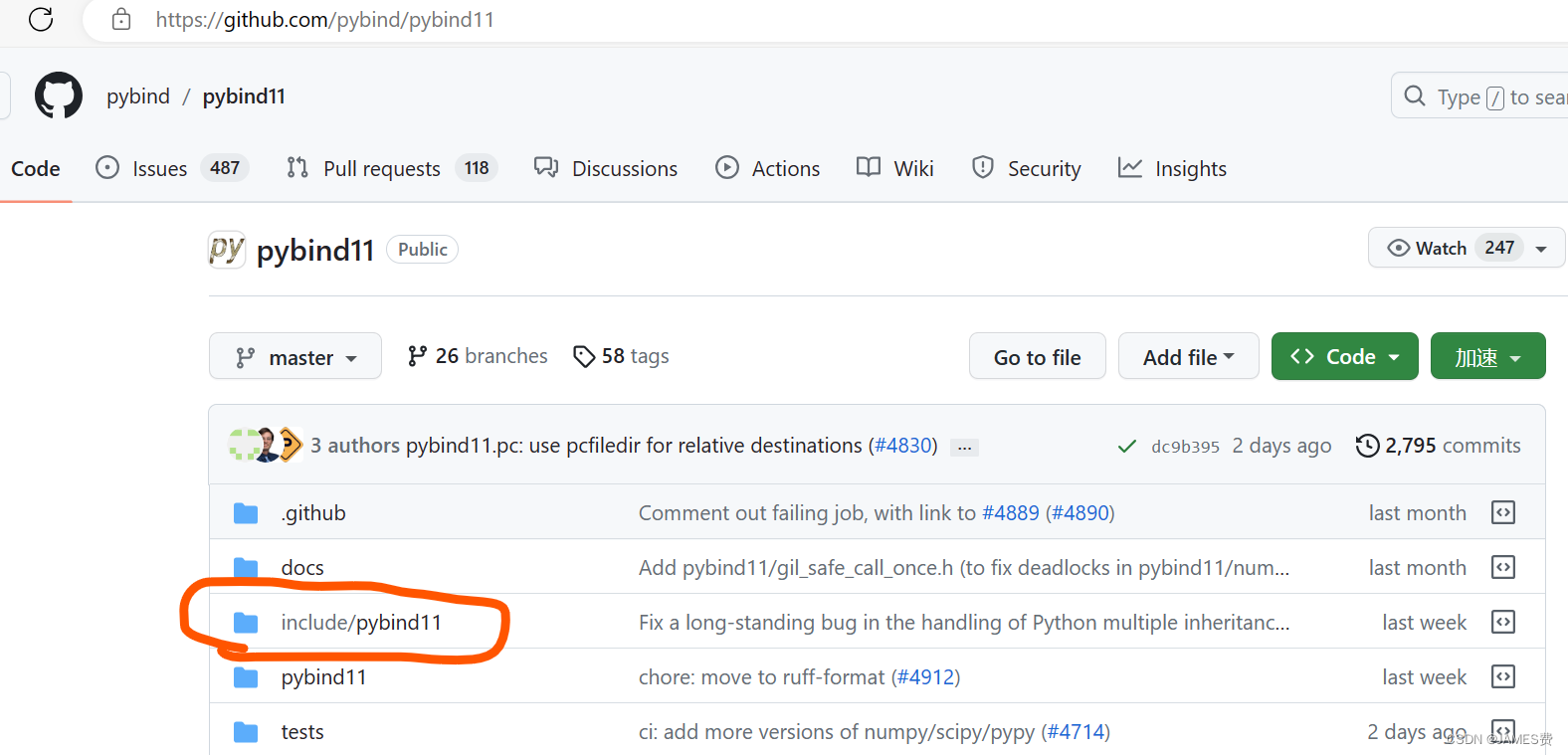Click the .github folder icon
1568x755 pixels.
point(246,513)
